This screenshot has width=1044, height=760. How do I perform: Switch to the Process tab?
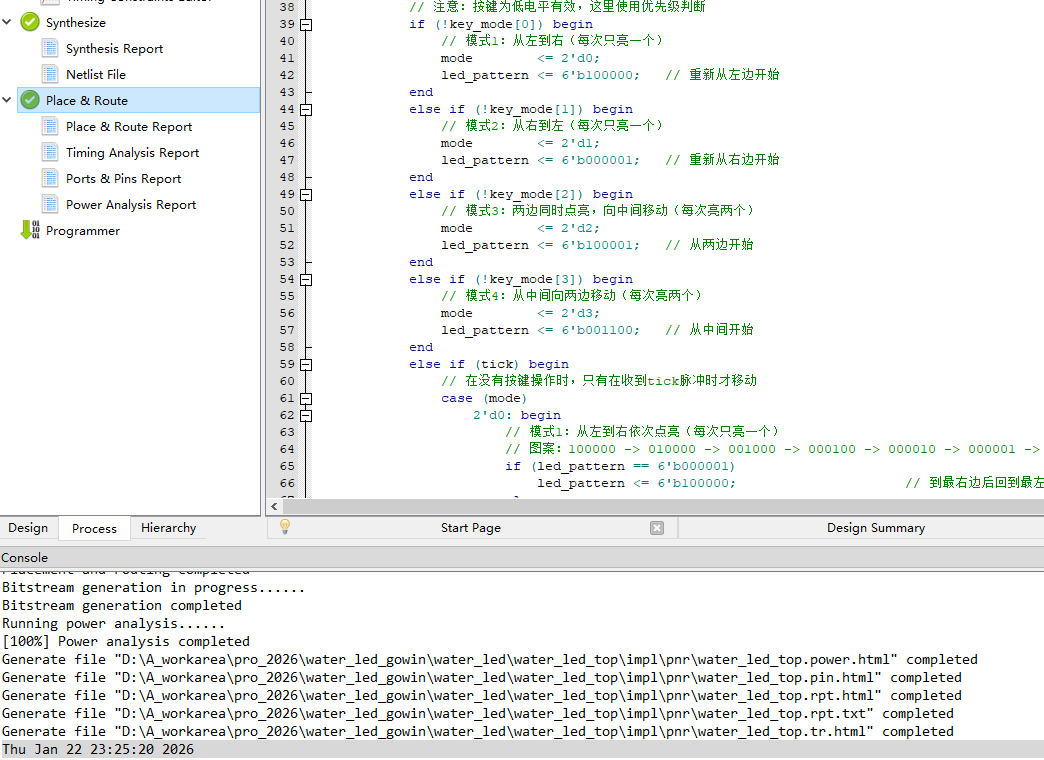click(94, 528)
